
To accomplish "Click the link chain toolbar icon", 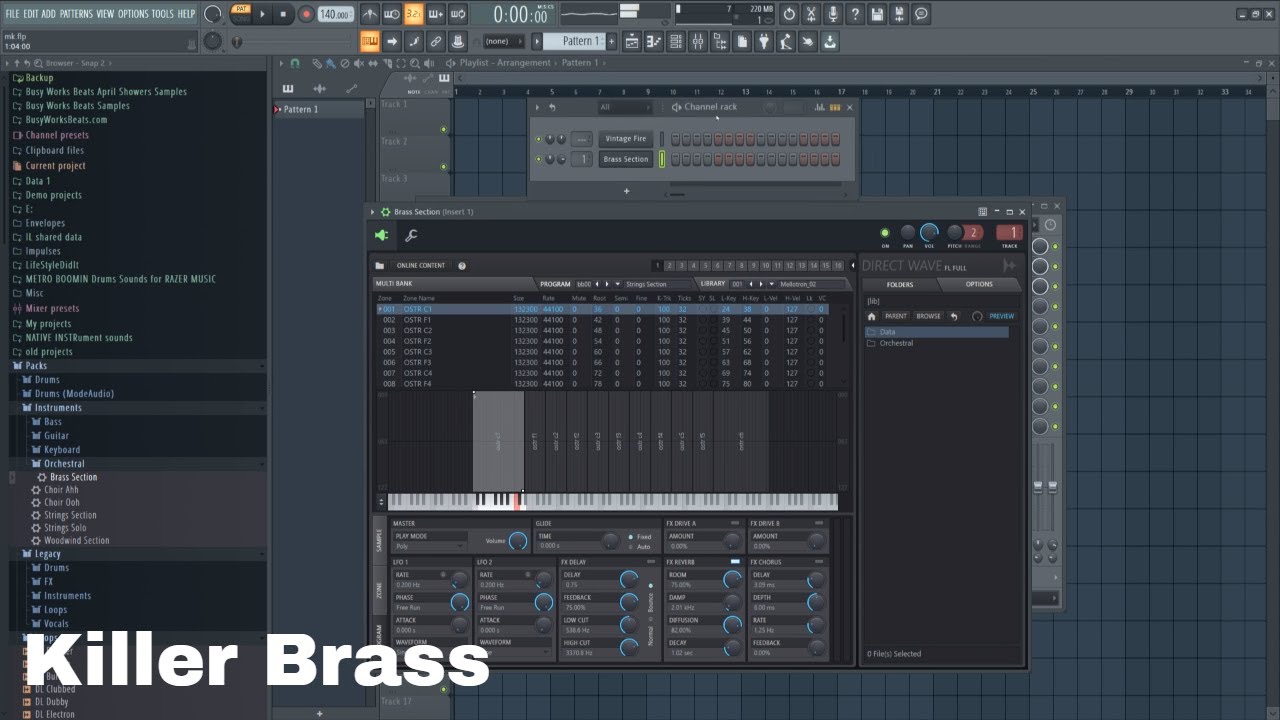I will coord(435,41).
